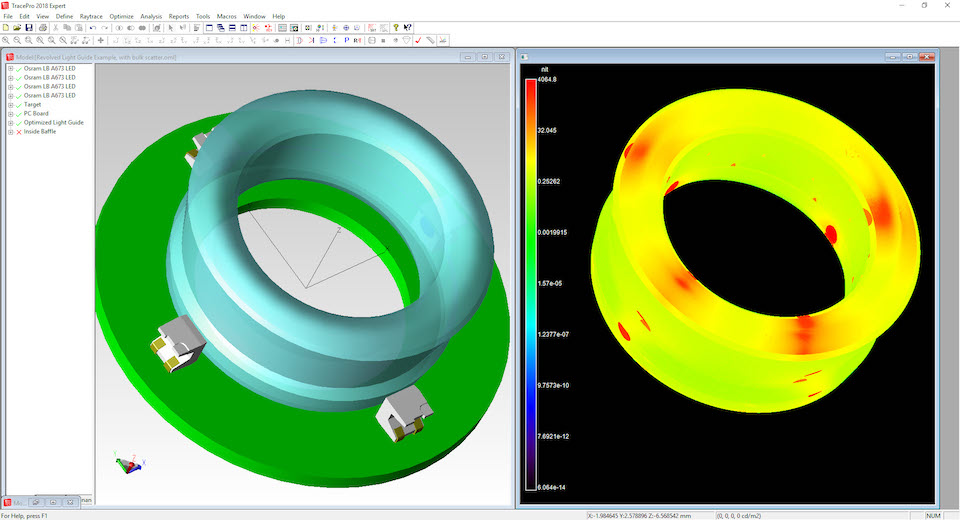Click the Print toolbar icon
Image resolution: width=960 pixels, height=520 pixels.
[x=43, y=28]
